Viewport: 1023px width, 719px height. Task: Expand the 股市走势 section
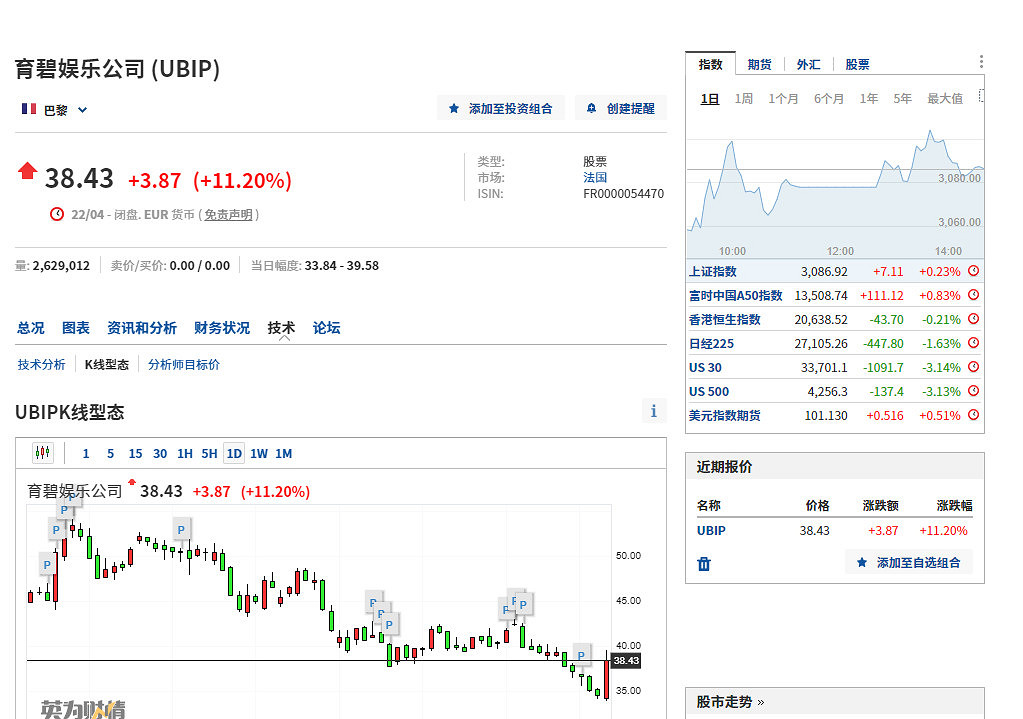click(x=730, y=702)
